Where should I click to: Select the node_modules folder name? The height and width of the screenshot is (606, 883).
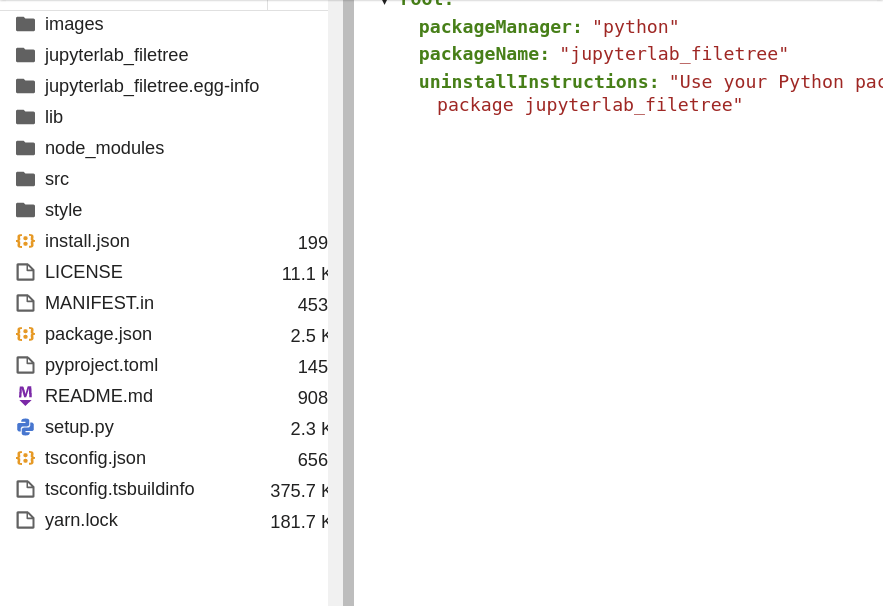(x=104, y=148)
